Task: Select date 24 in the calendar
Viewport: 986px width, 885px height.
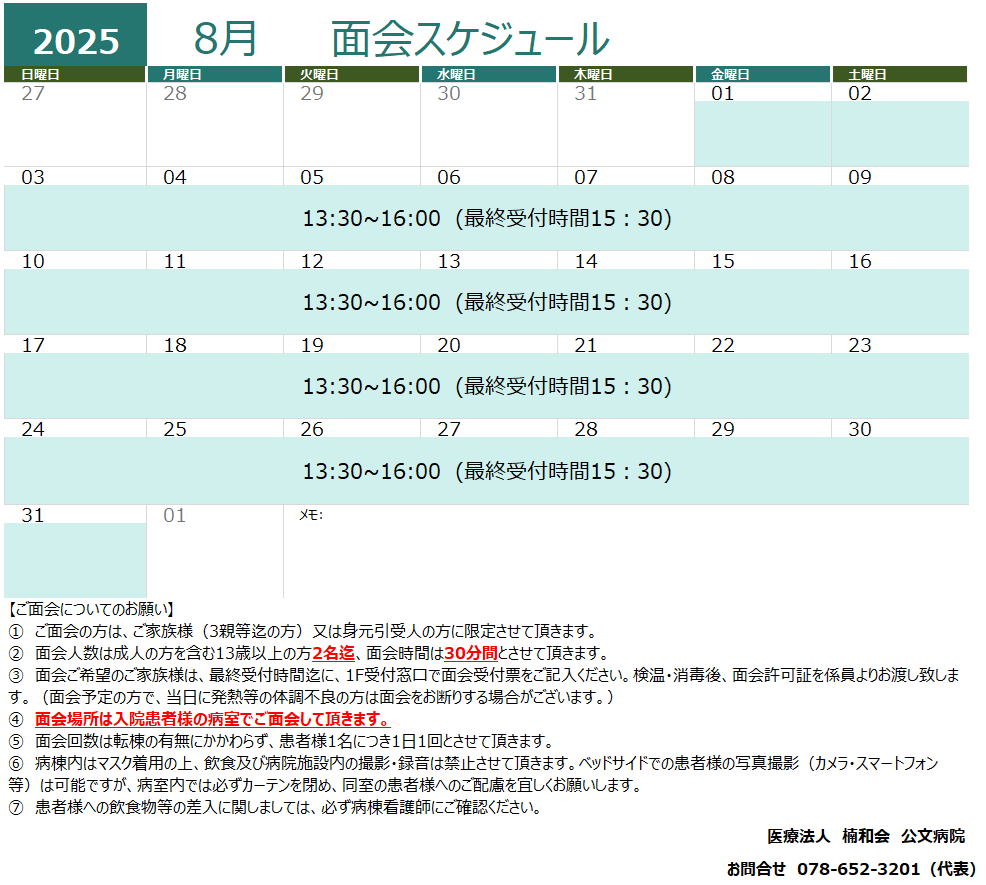Action: [33, 429]
